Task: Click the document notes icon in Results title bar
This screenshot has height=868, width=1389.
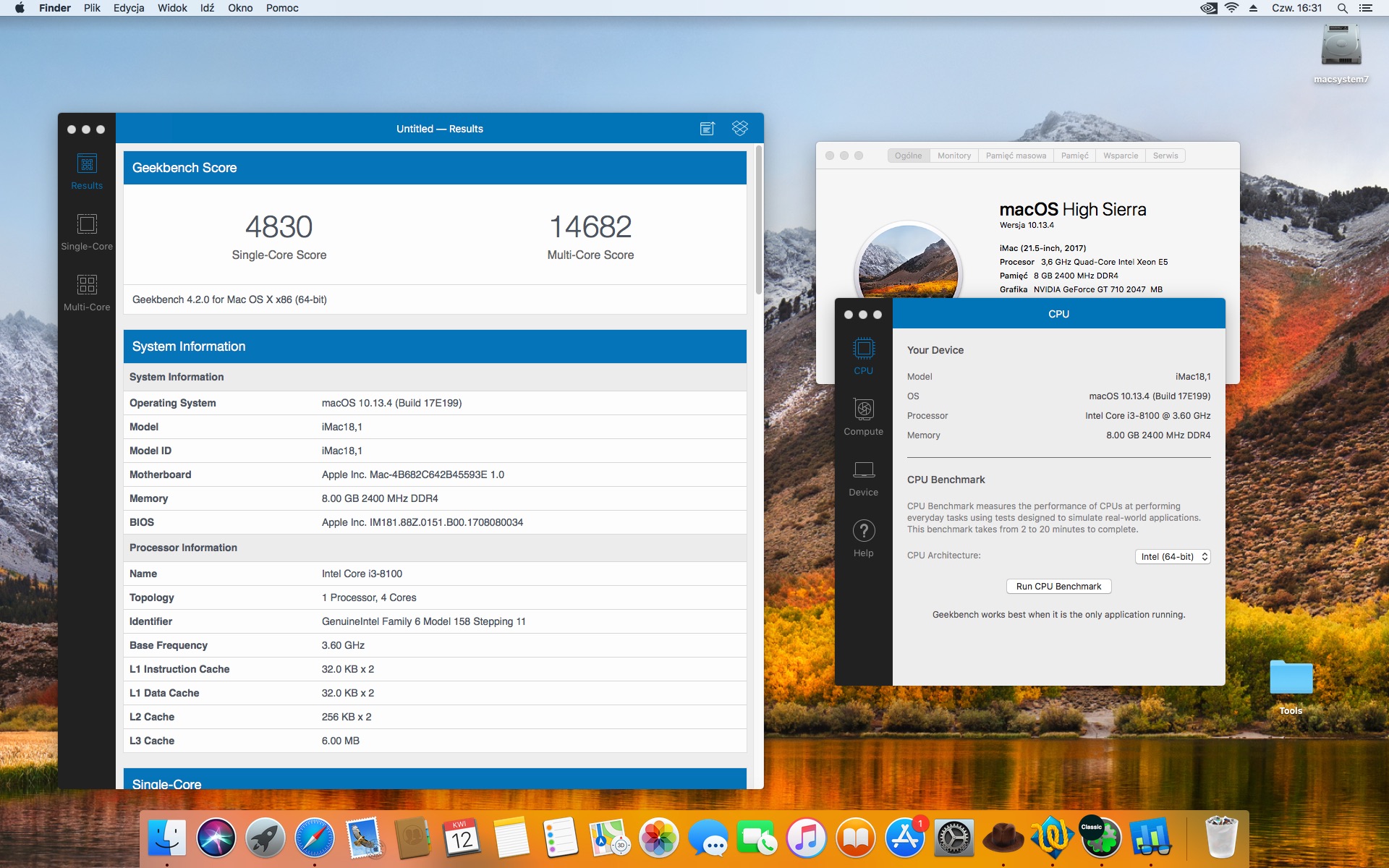Action: 707,128
